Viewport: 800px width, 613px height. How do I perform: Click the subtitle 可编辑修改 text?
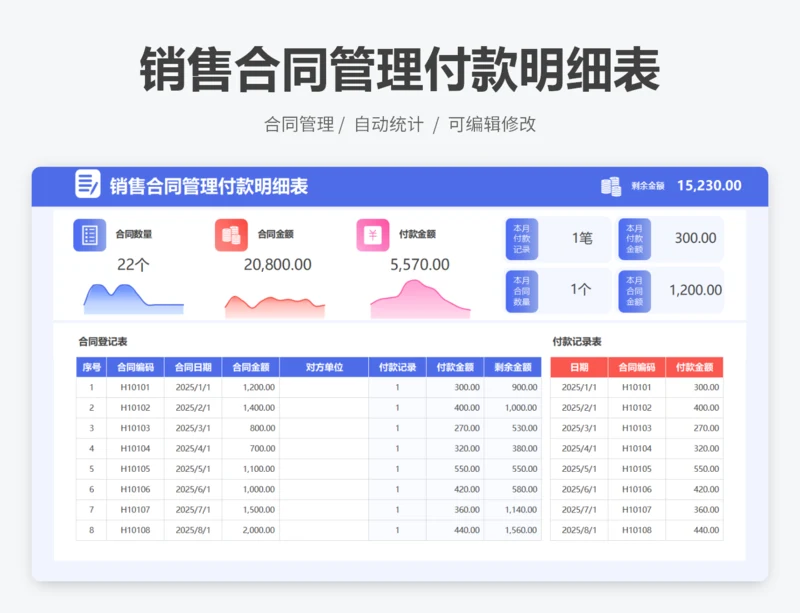click(492, 124)
